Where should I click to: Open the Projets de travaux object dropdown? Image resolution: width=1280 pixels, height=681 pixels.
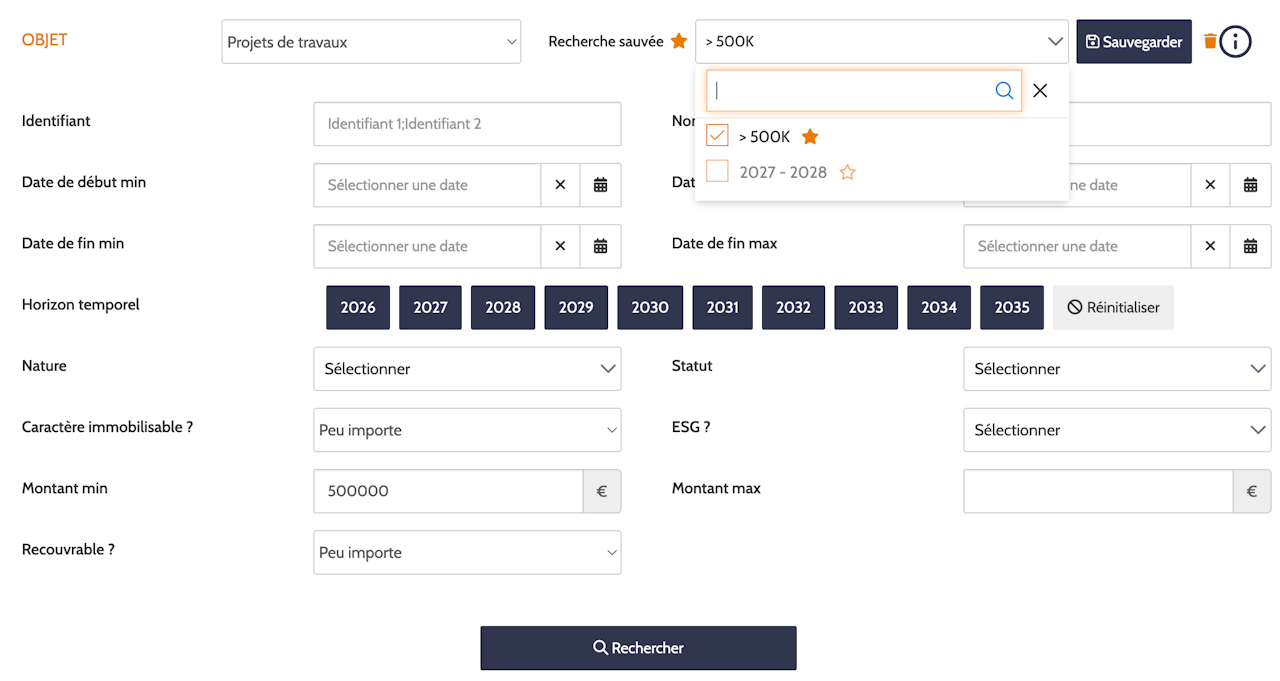tap(371, 42)
